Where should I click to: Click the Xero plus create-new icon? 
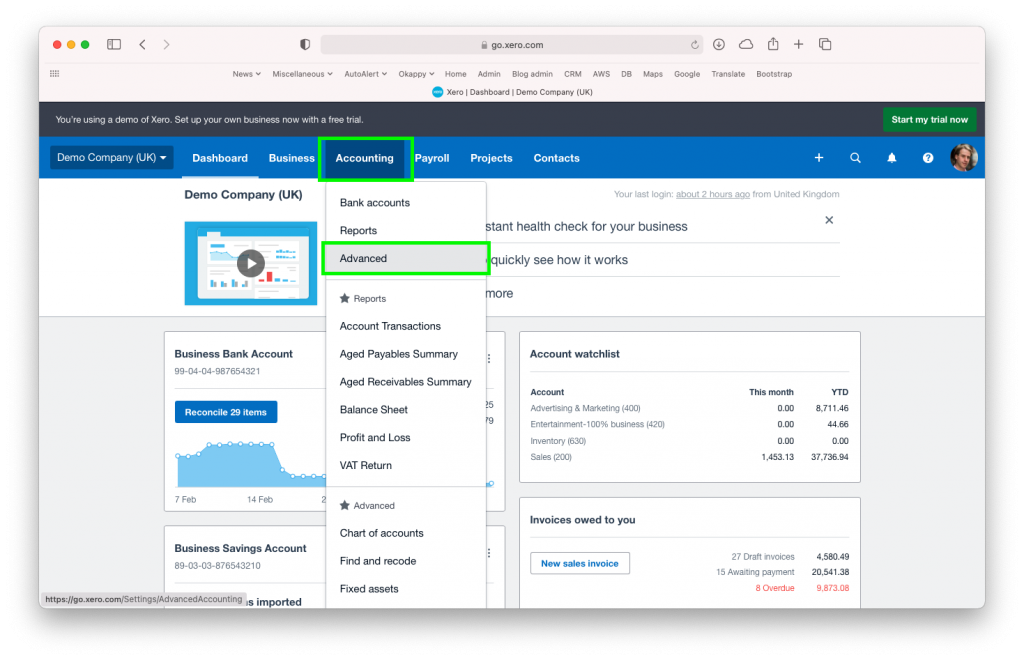(x=818, y=158)
